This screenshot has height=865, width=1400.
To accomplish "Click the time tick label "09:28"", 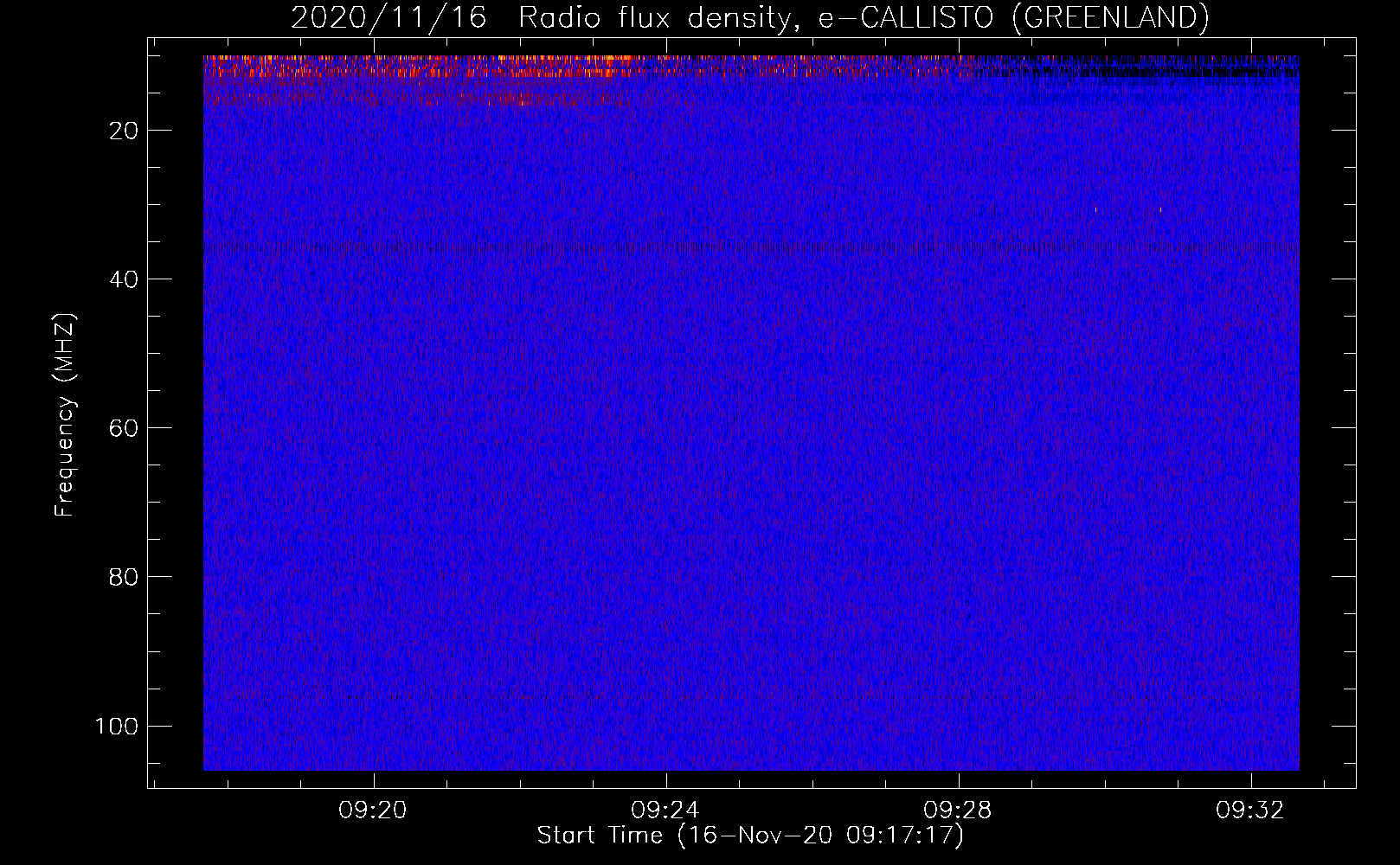I will pyautogui.click(x=958, y=811).
